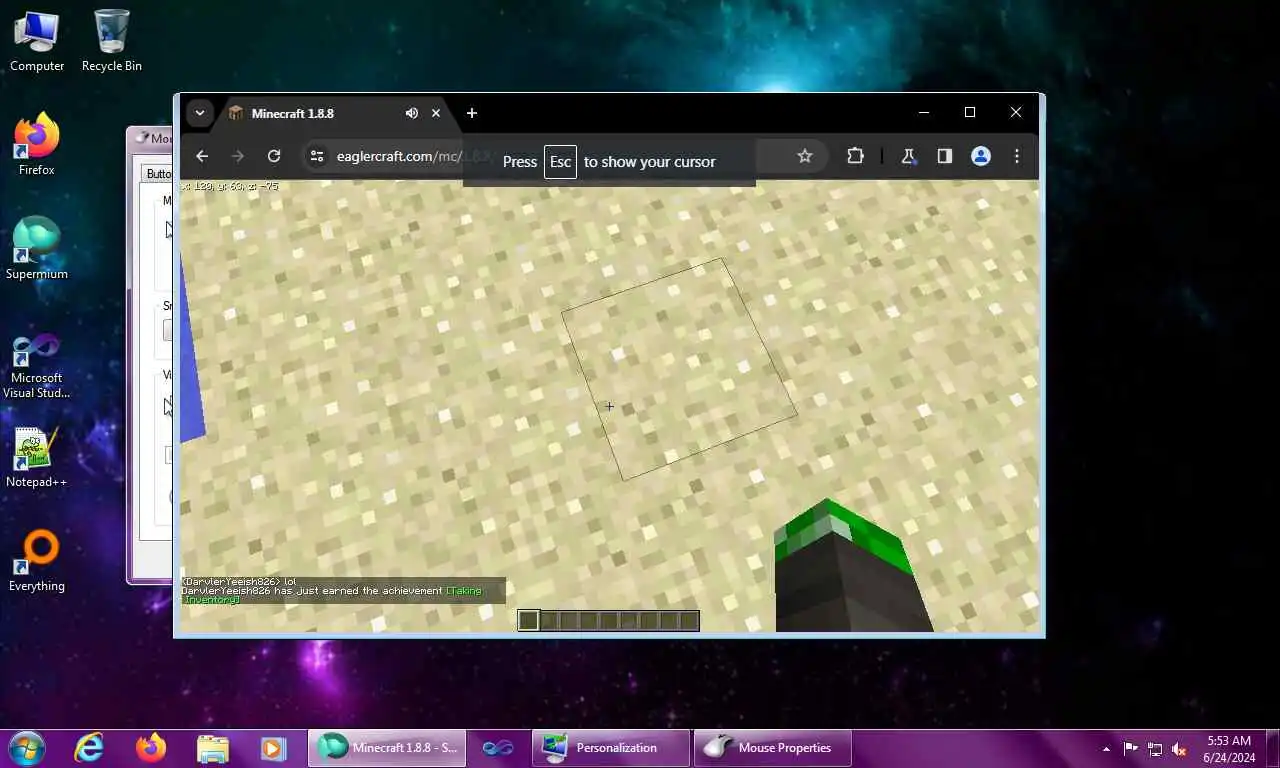Go back in browser history

[202, 156]
